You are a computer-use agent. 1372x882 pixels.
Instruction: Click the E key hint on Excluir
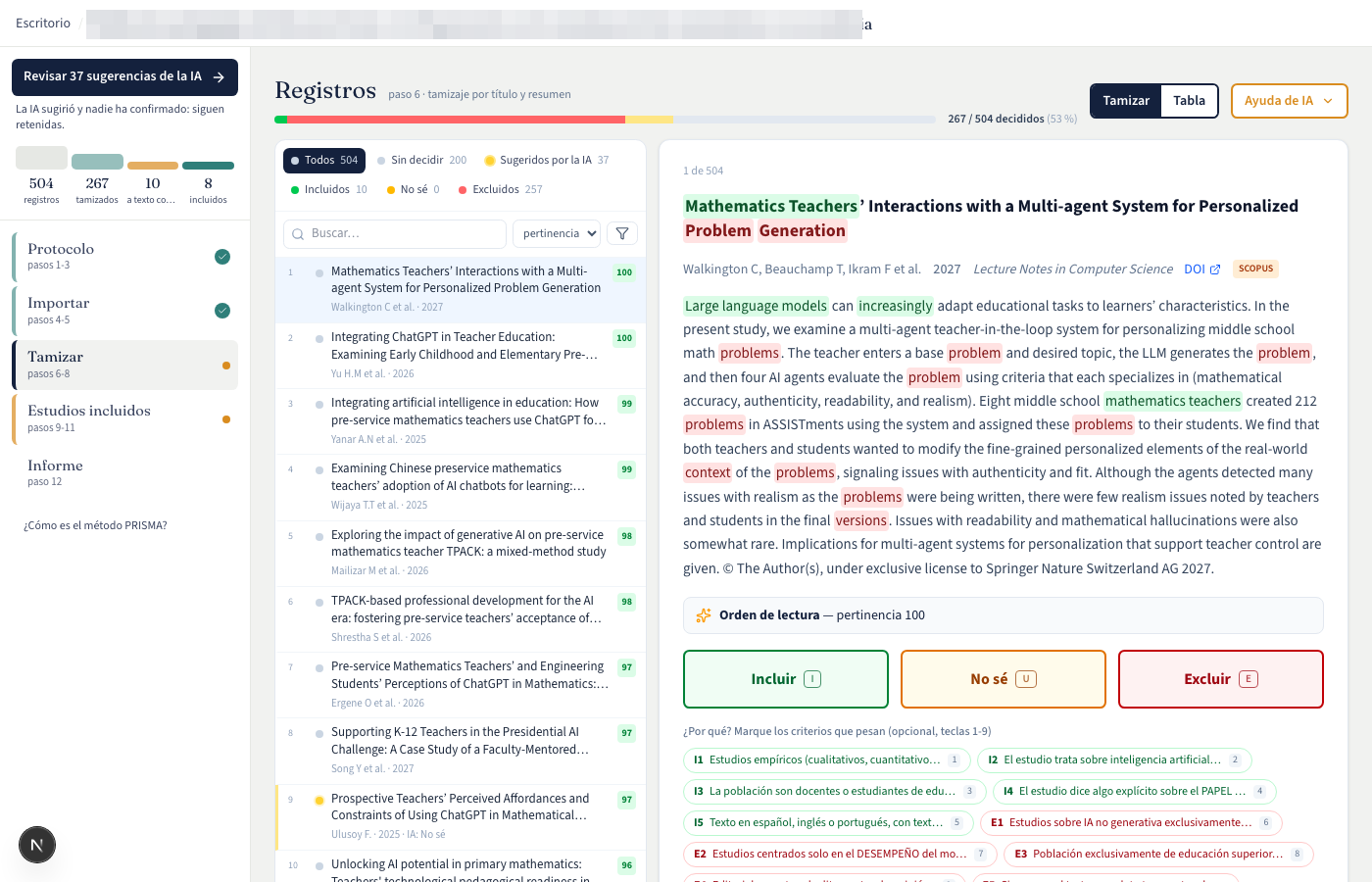click(x=1249, y=679)
